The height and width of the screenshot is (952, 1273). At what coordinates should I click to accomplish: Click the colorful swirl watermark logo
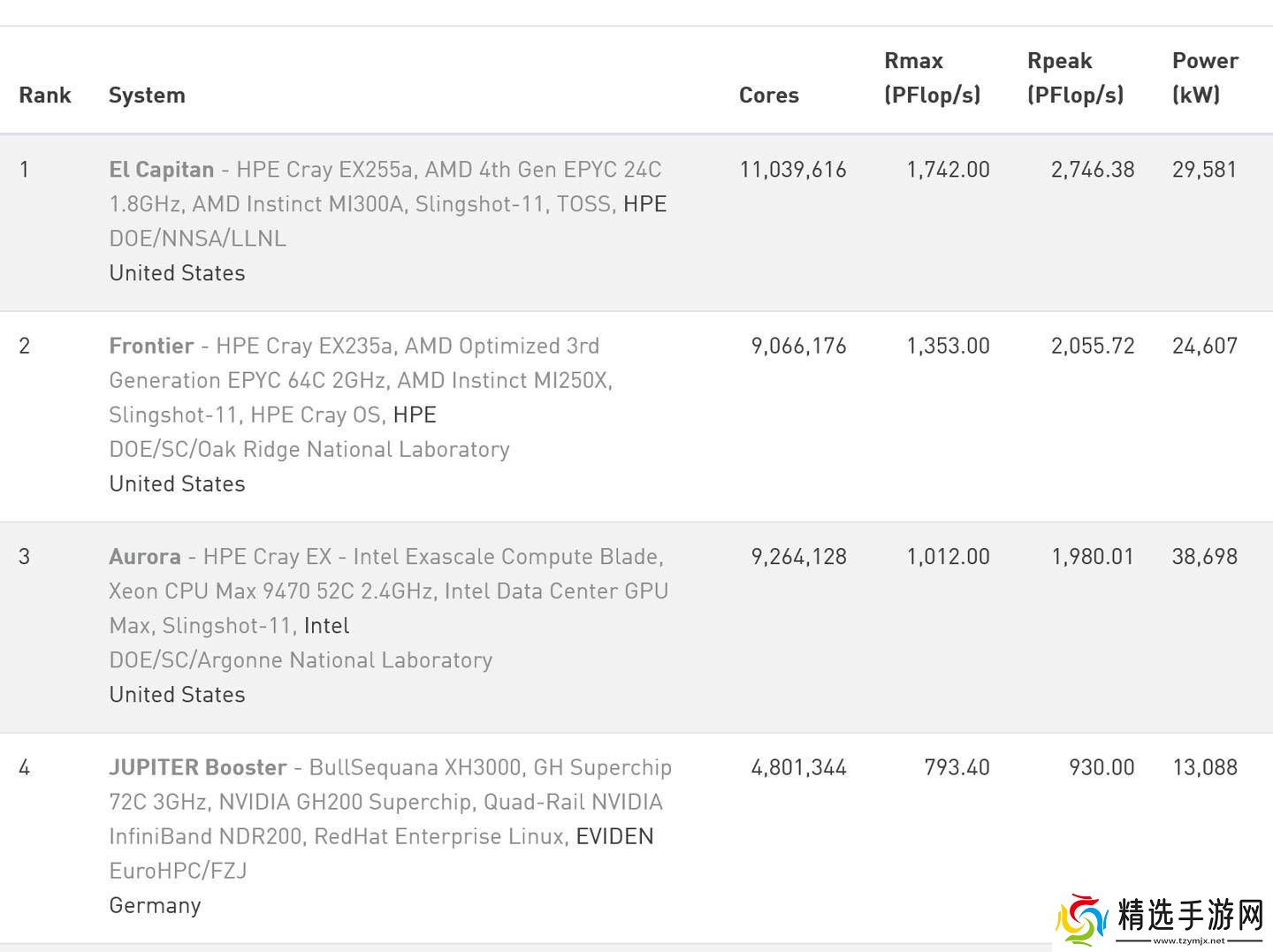1082,919
